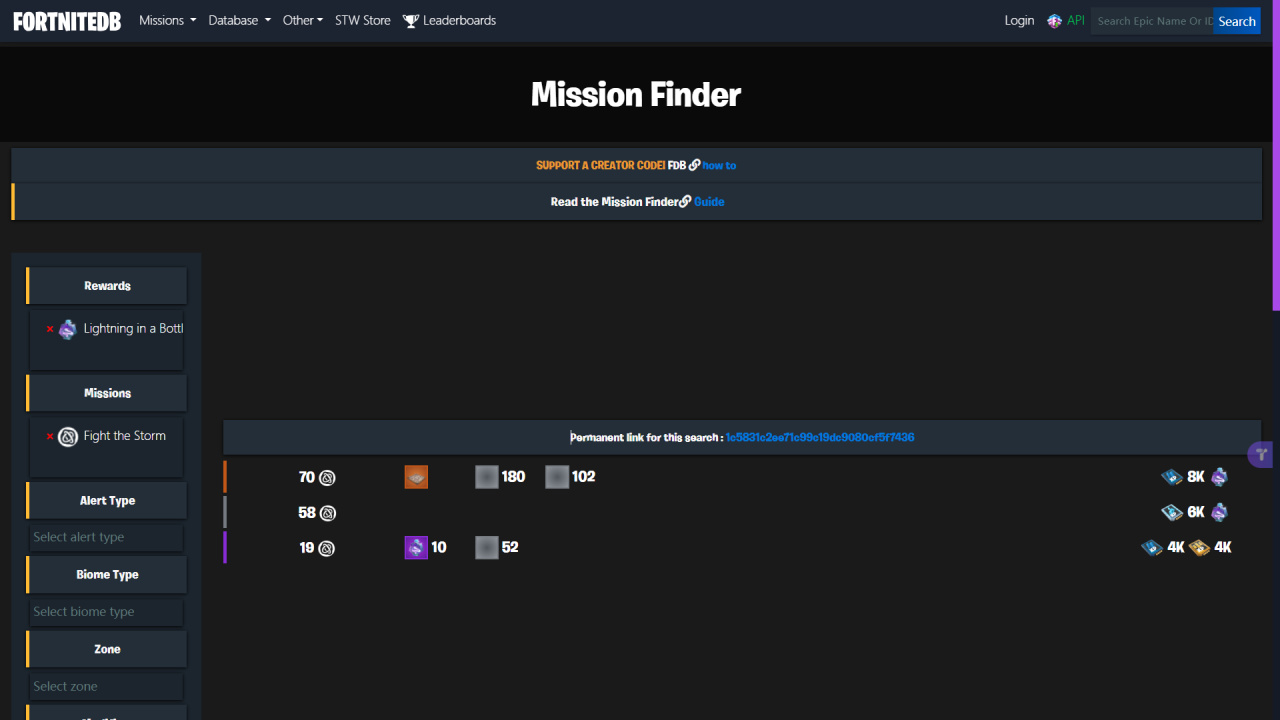Viewport: 1280px width, 720px height.
Task: Open the Leaderboards page
Action: pyautogui.click(x=459, y=20)
